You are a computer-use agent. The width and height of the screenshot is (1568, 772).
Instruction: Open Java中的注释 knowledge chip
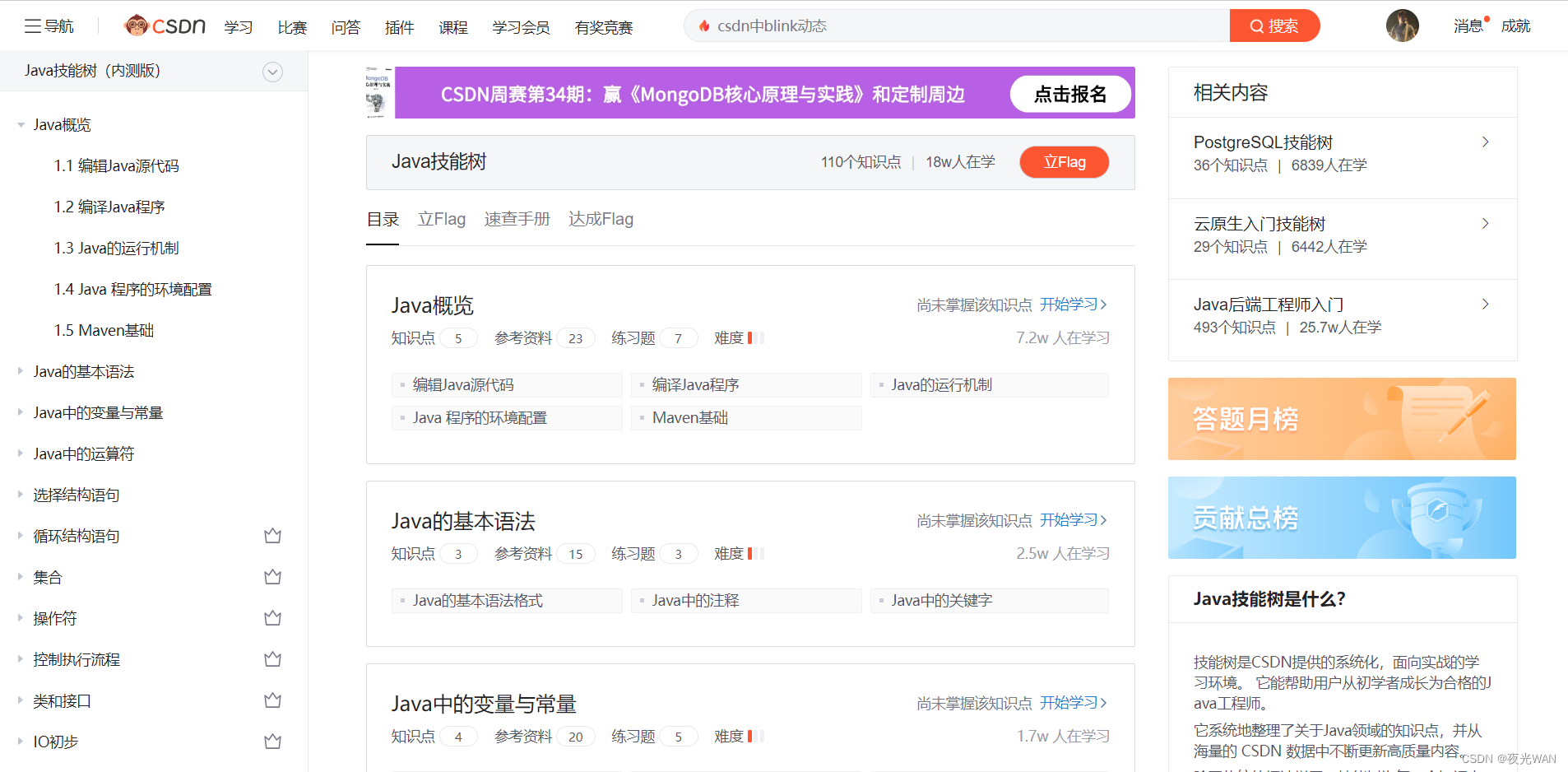click(746, 601)
